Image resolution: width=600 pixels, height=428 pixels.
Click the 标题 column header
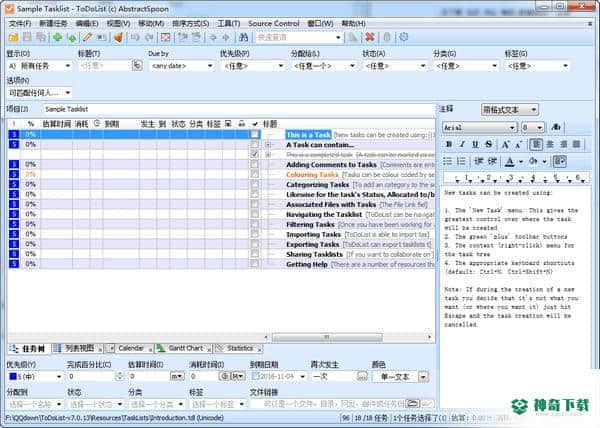270,124
